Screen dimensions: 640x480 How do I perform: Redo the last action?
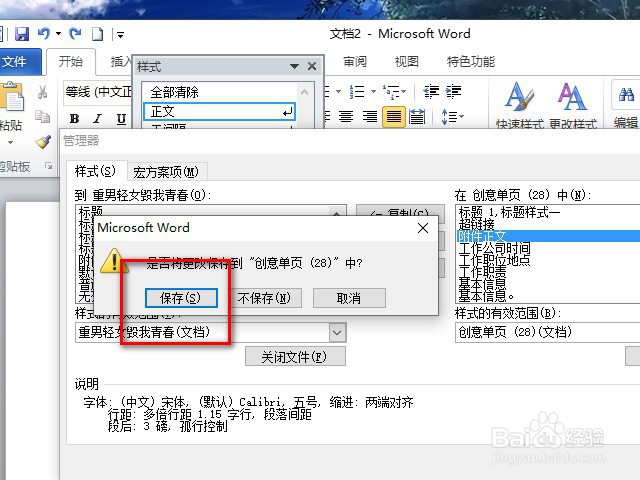[75, 33]
